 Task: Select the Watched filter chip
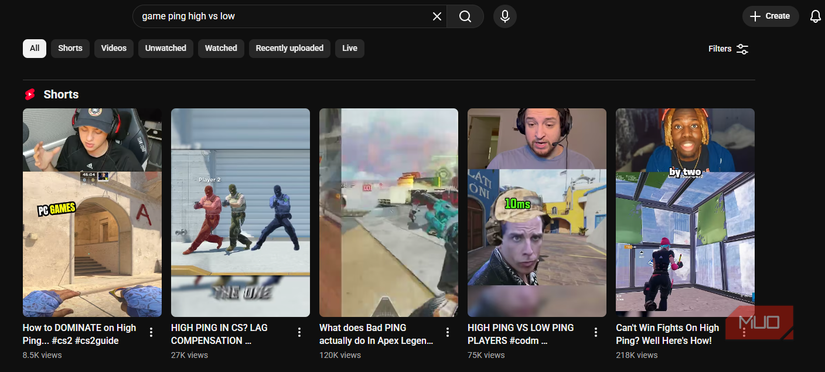point(221,48)
